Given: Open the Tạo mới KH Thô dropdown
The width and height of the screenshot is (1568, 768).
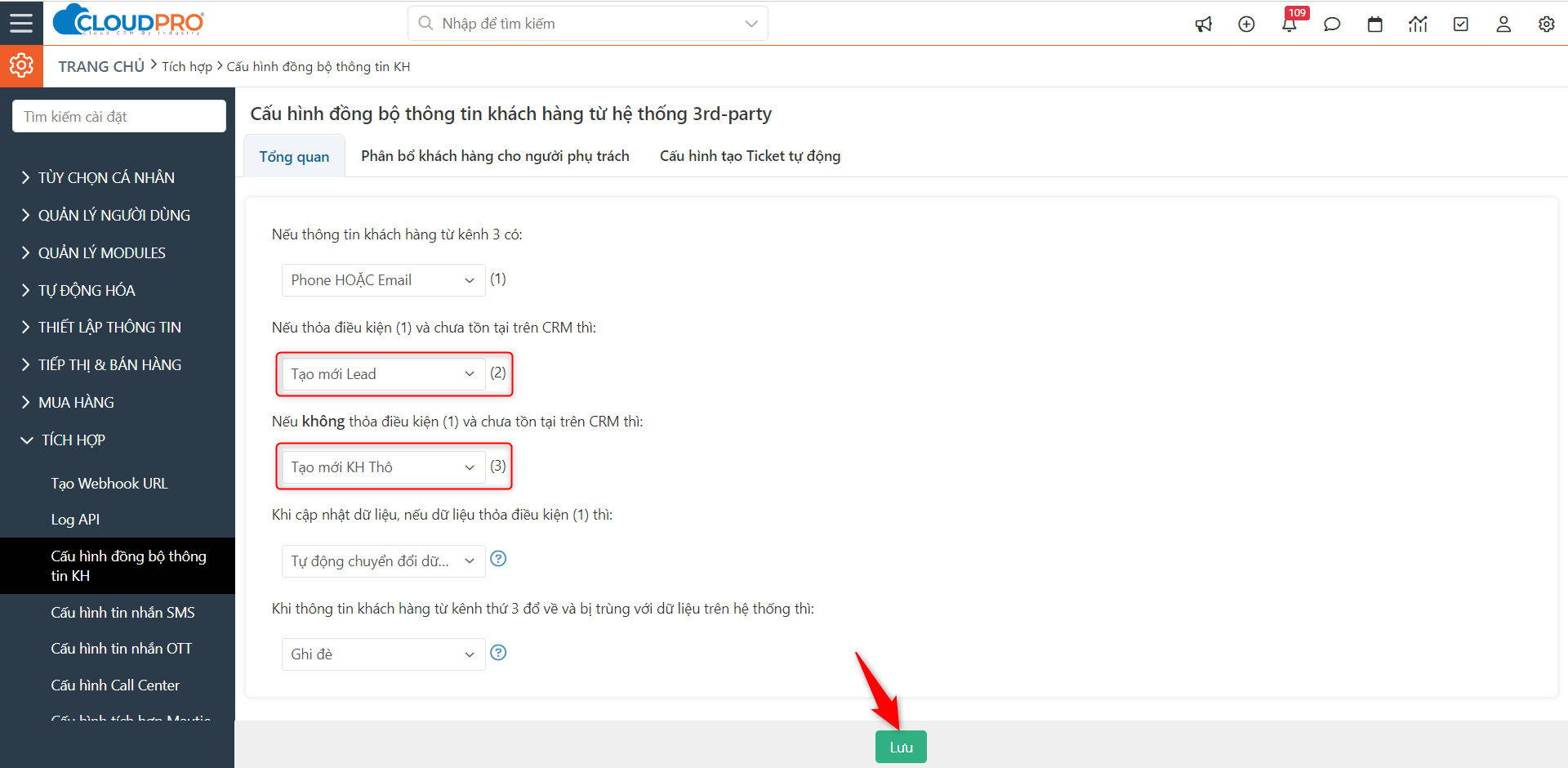Looking at the screenshot, I should (x=383, y=467).
